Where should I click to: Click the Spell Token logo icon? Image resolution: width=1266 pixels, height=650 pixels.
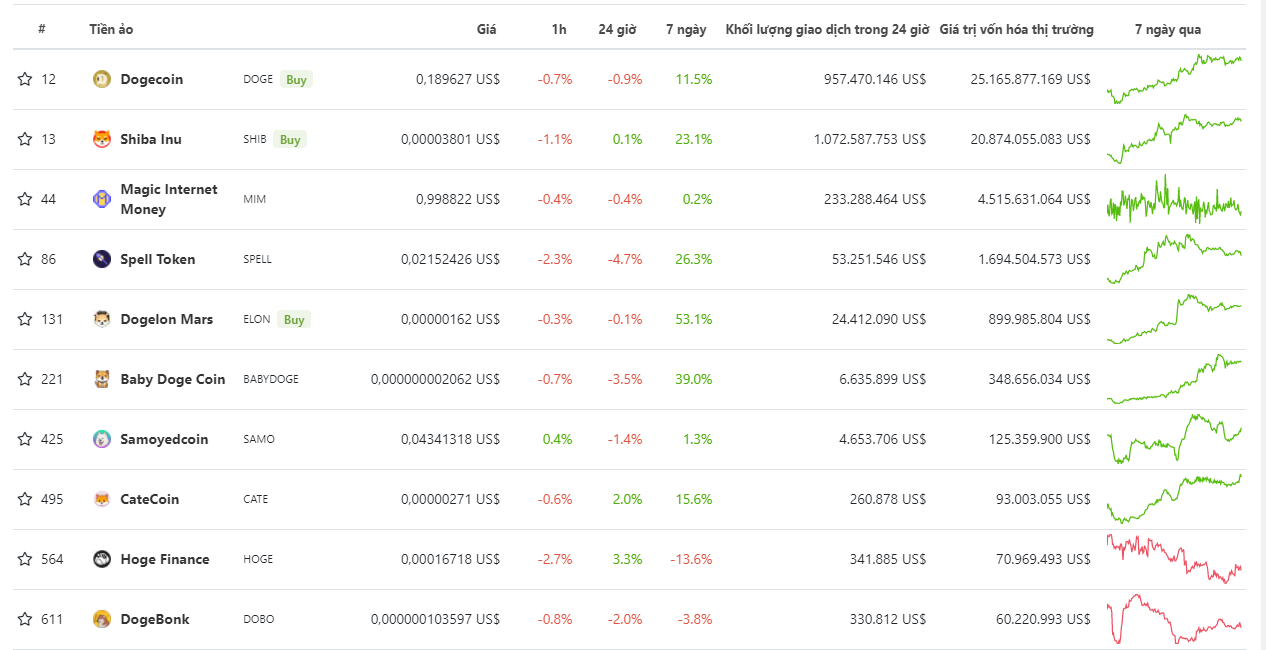101,259
